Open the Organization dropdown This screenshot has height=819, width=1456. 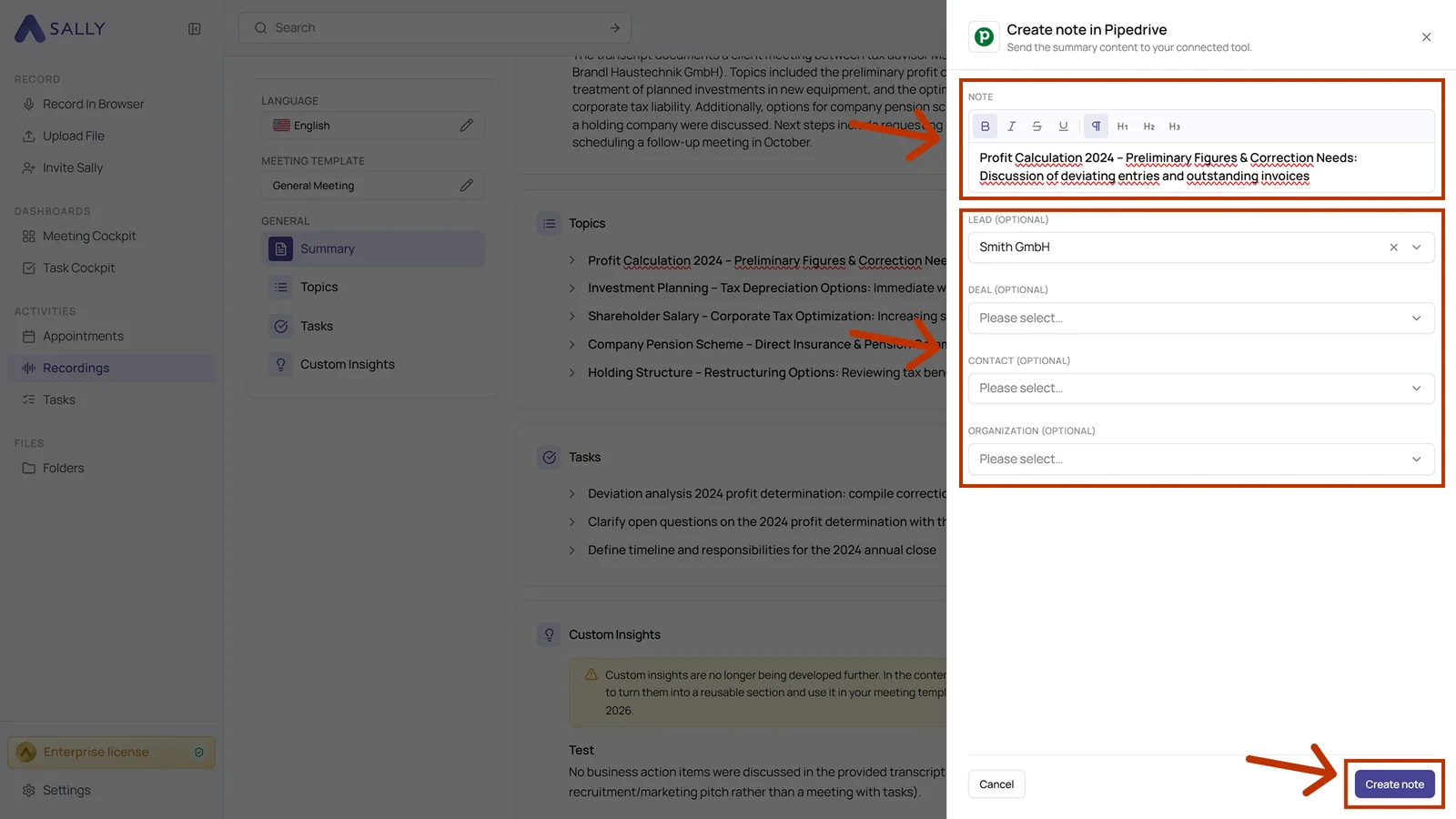pyautogui.click(x=1201, y=459)
